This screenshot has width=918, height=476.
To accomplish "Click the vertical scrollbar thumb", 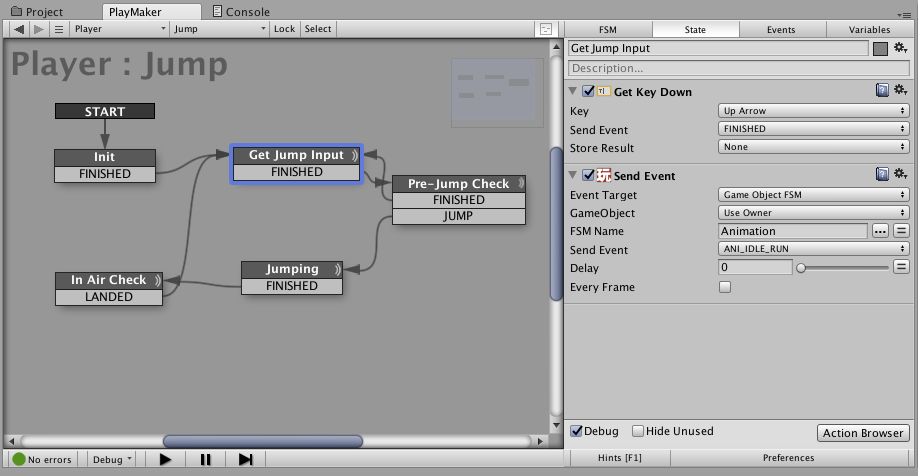I will 556,225.
